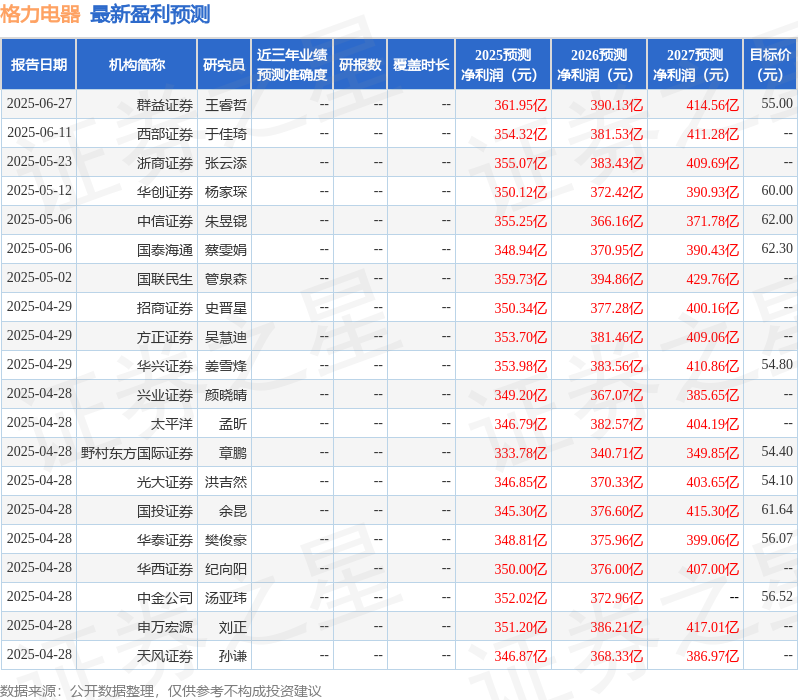
Task: Click researcher name 王睿哲
Action: pos(226,105)
